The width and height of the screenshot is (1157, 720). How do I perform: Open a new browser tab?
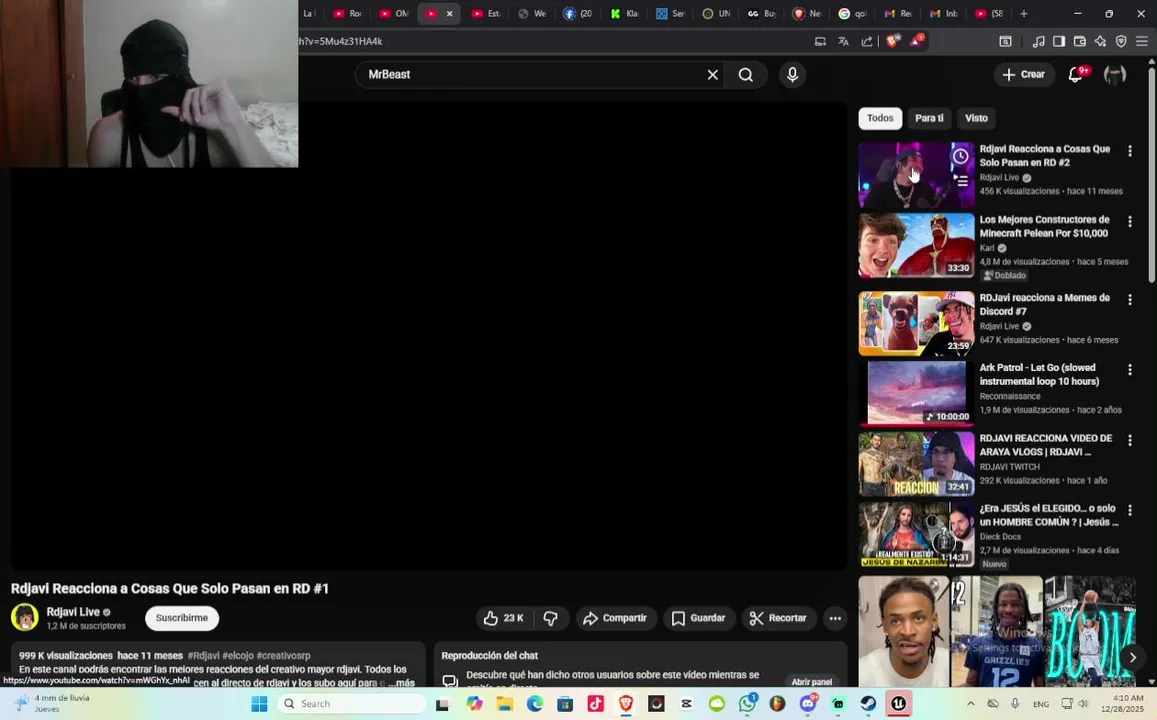(x=1023, y=13)
